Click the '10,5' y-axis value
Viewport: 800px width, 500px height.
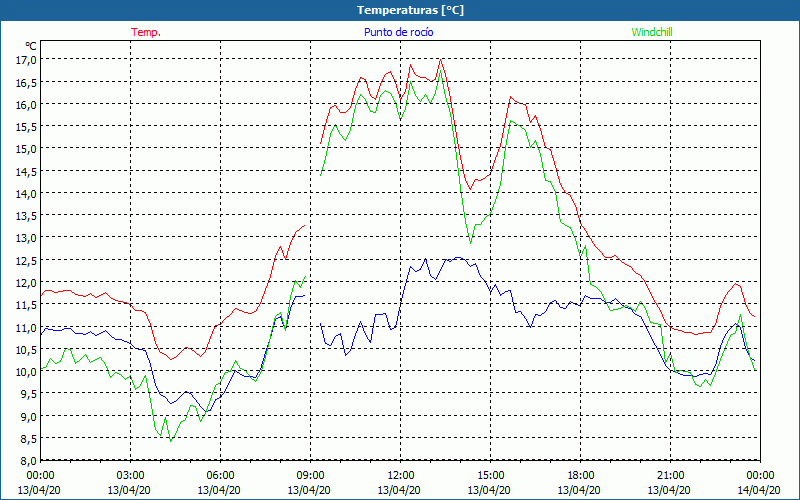pyautogui.click(x=27, y=349)
